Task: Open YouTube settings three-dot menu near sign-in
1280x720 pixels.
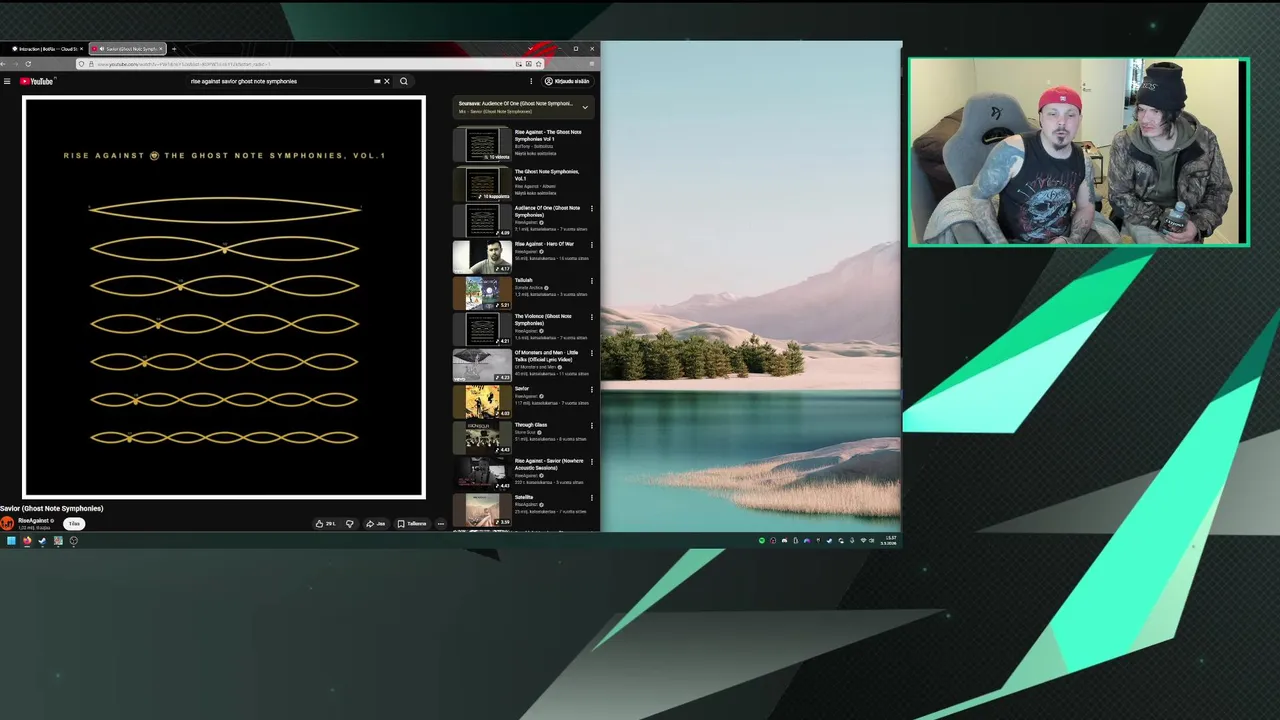Action: 531,81
